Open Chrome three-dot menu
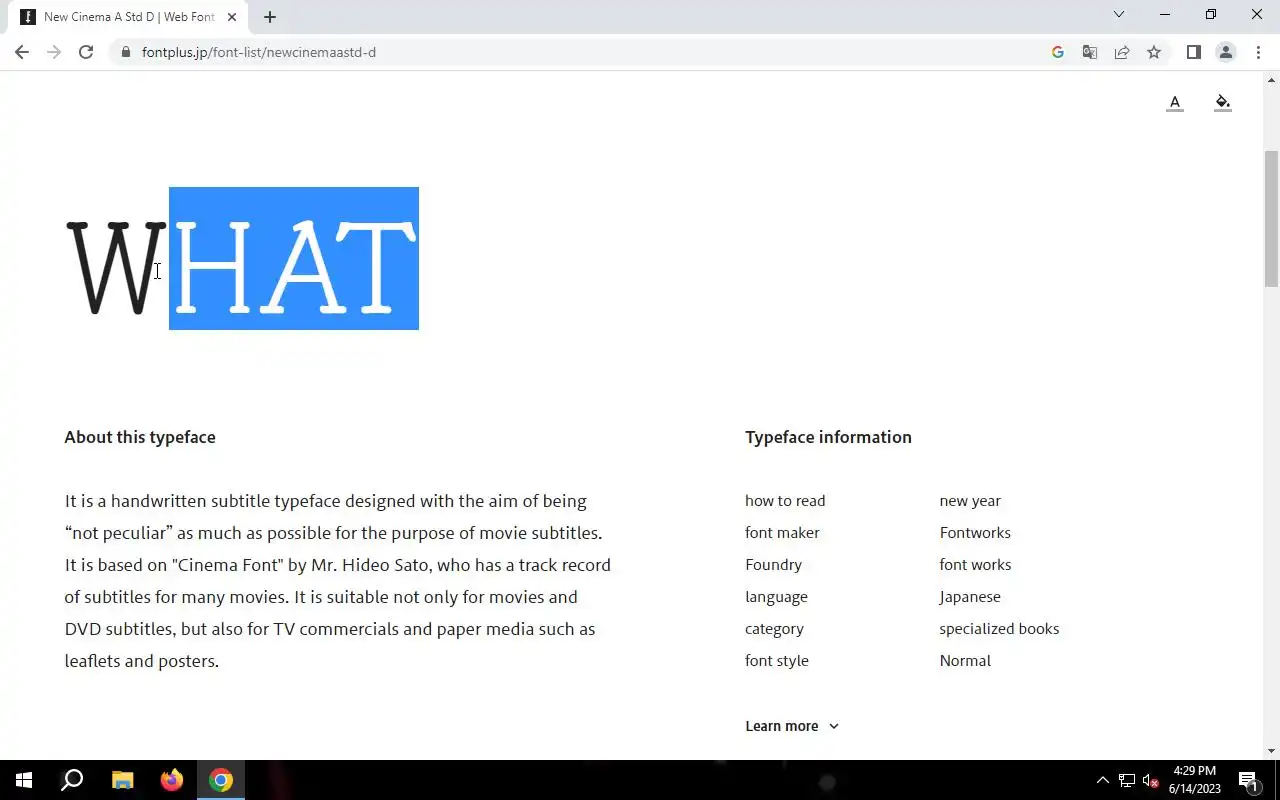The width and height of the screenshot is (1280, 800). point(1258,52)
